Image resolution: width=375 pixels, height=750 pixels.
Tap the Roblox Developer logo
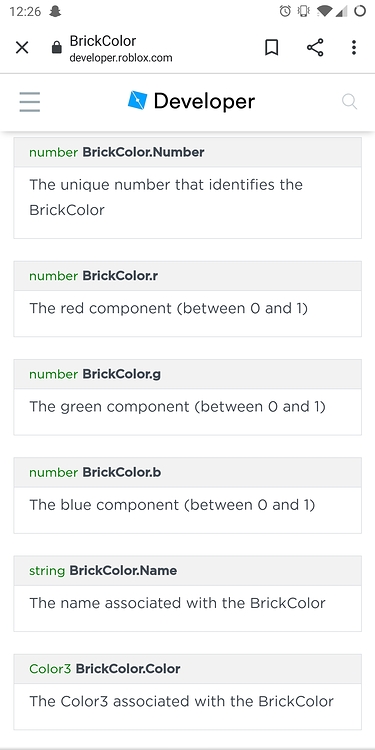pyautogui.click(x=191, y=101)
